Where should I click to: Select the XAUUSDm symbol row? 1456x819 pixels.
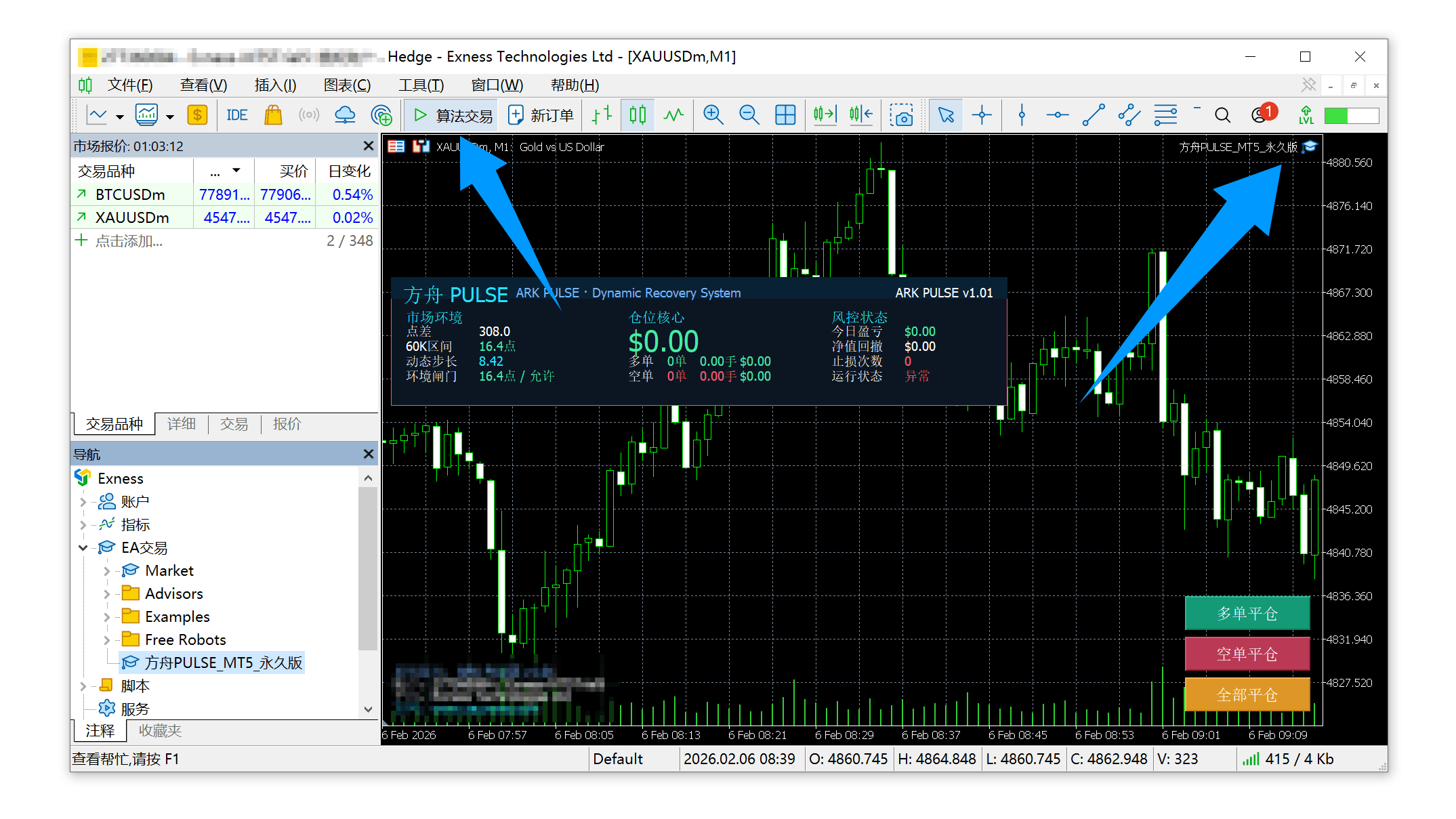tap(224, 218)
